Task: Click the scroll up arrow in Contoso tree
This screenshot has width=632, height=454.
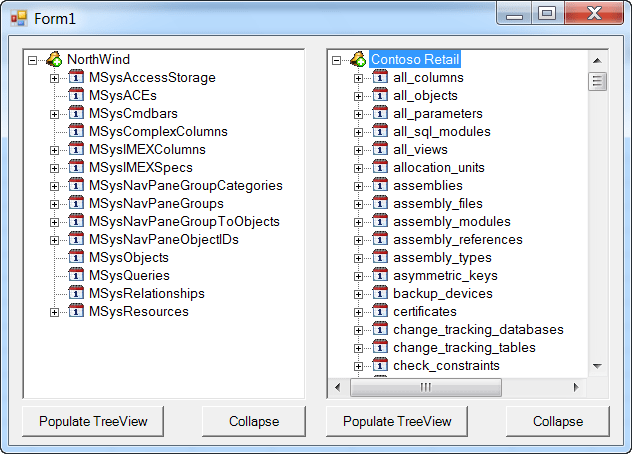Action: 597,61
